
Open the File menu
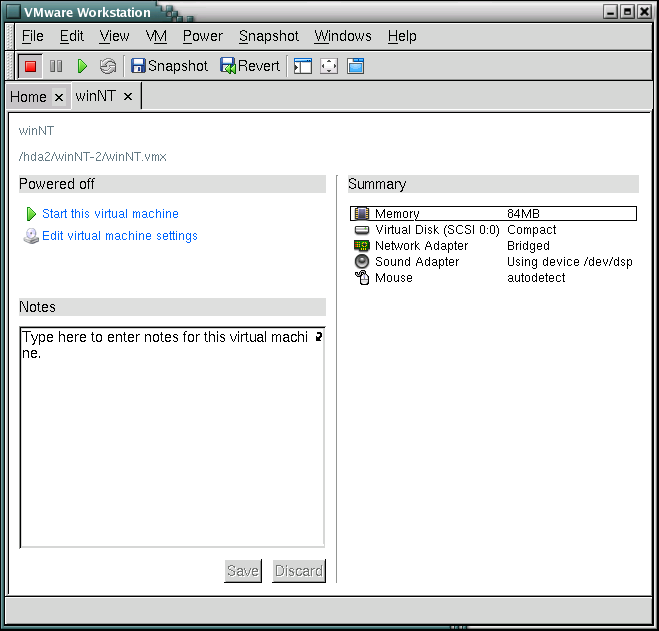32,36
